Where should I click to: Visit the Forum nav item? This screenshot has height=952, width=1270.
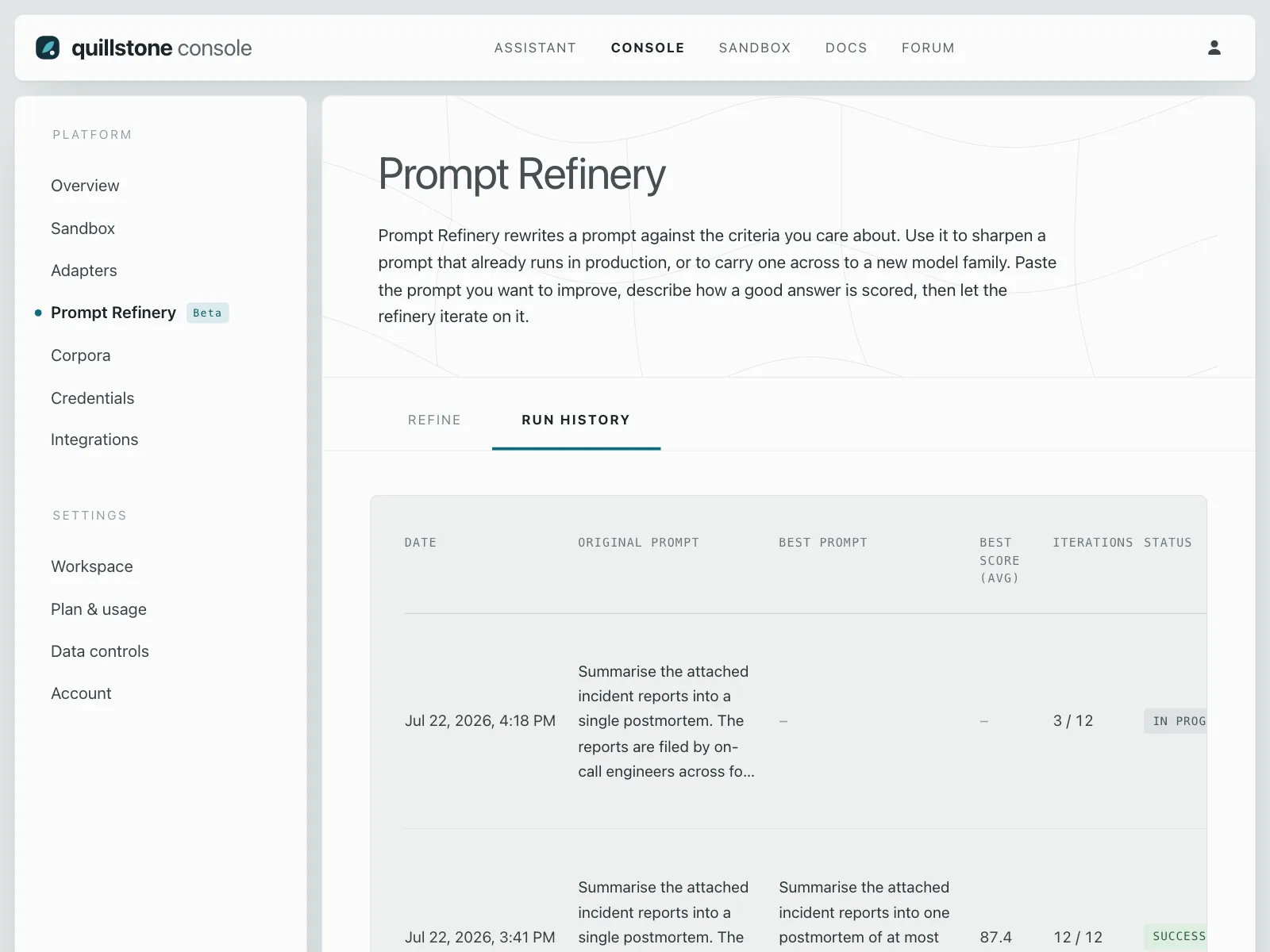[x=928, y=48]
